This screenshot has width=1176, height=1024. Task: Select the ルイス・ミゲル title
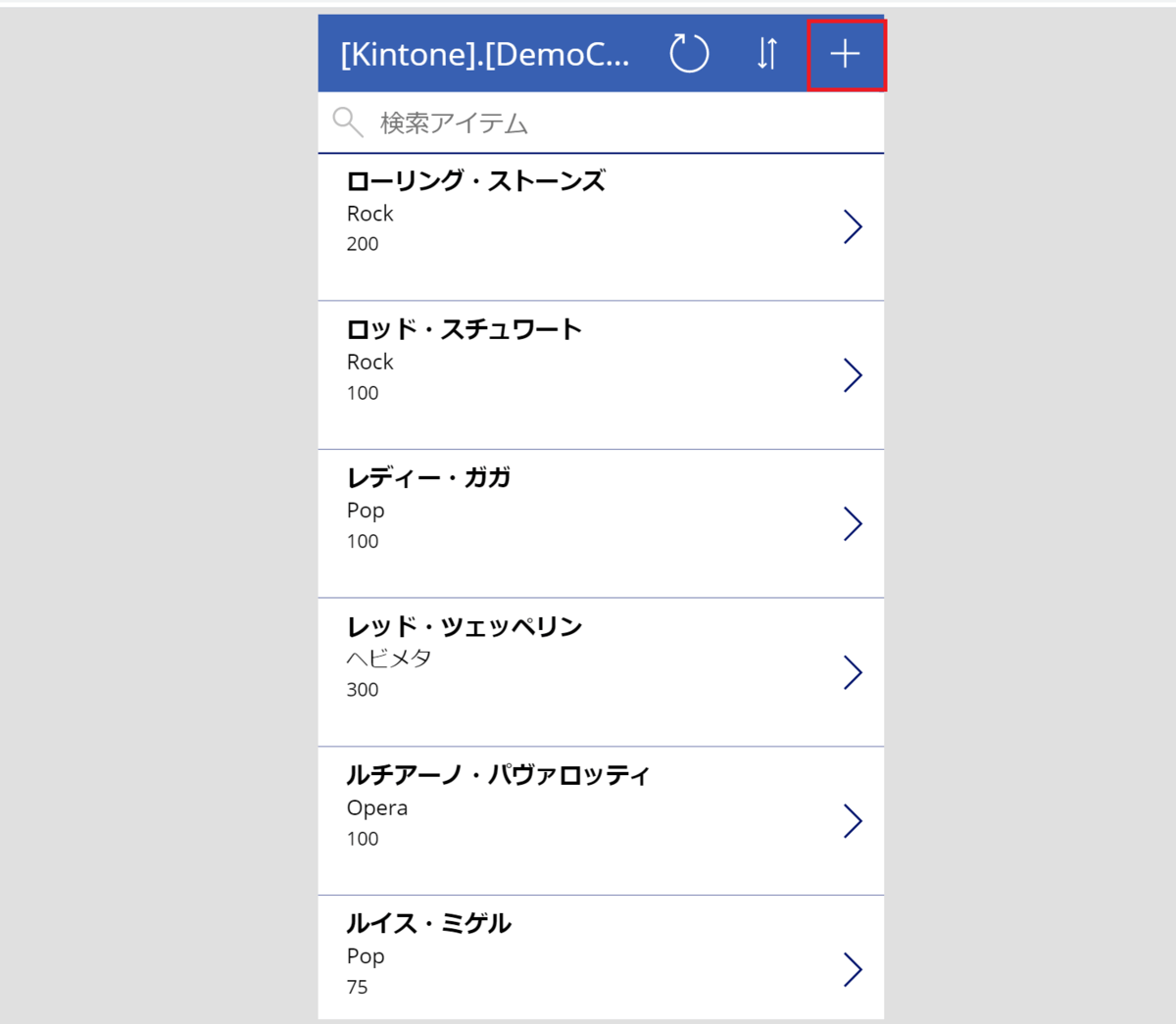(428, 923)
